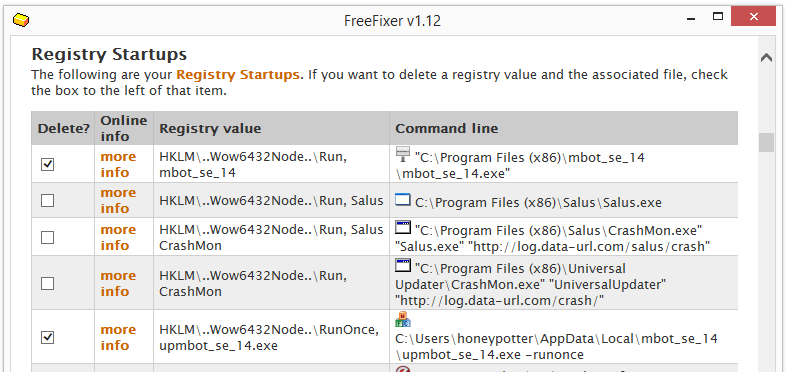This screenshot has height=372, width=788.
Task: Click registry value 'Run, CrashMon' cell
Action: 253,284
